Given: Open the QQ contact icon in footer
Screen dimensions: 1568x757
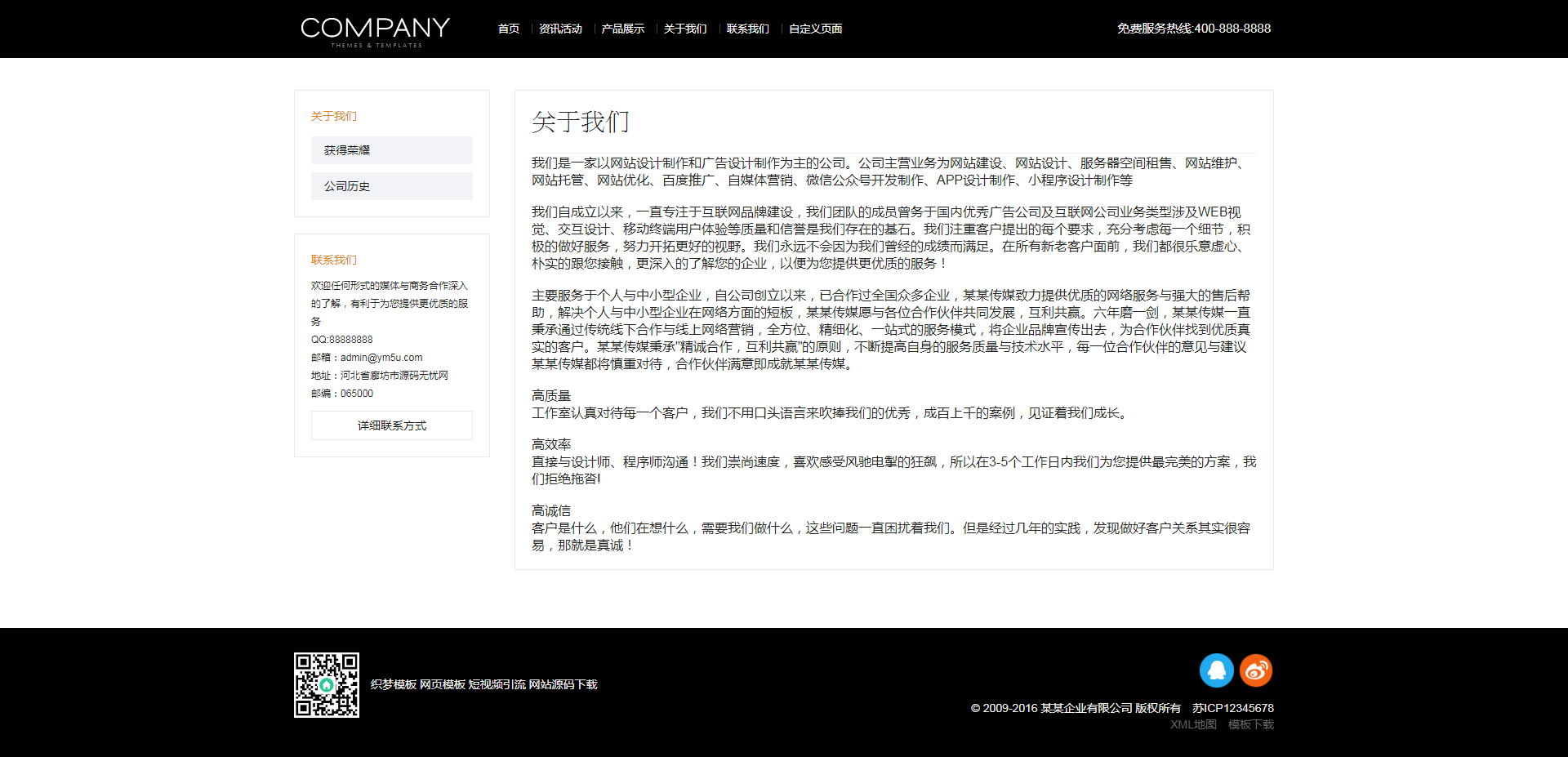Looking at the screenshot, I should tap(1216, 670).
